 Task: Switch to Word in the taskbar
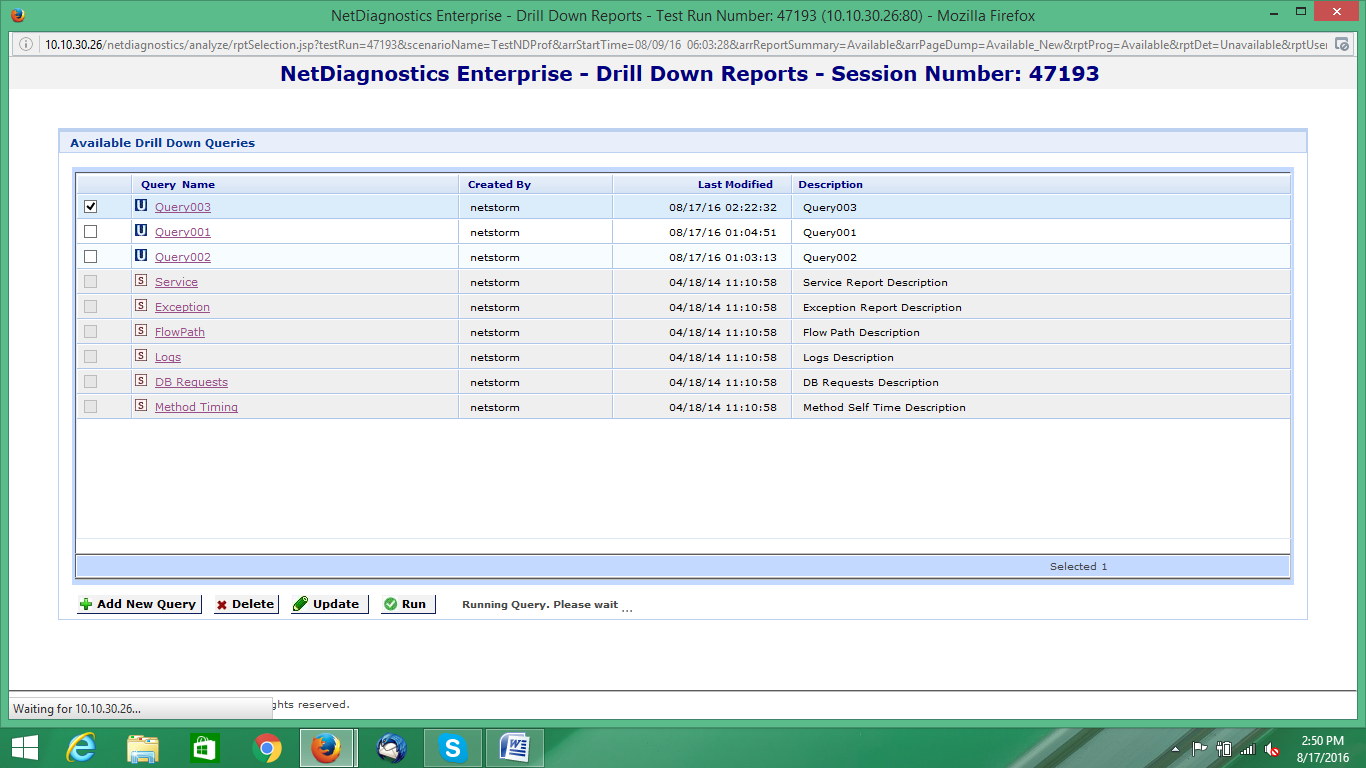point(515,748)
